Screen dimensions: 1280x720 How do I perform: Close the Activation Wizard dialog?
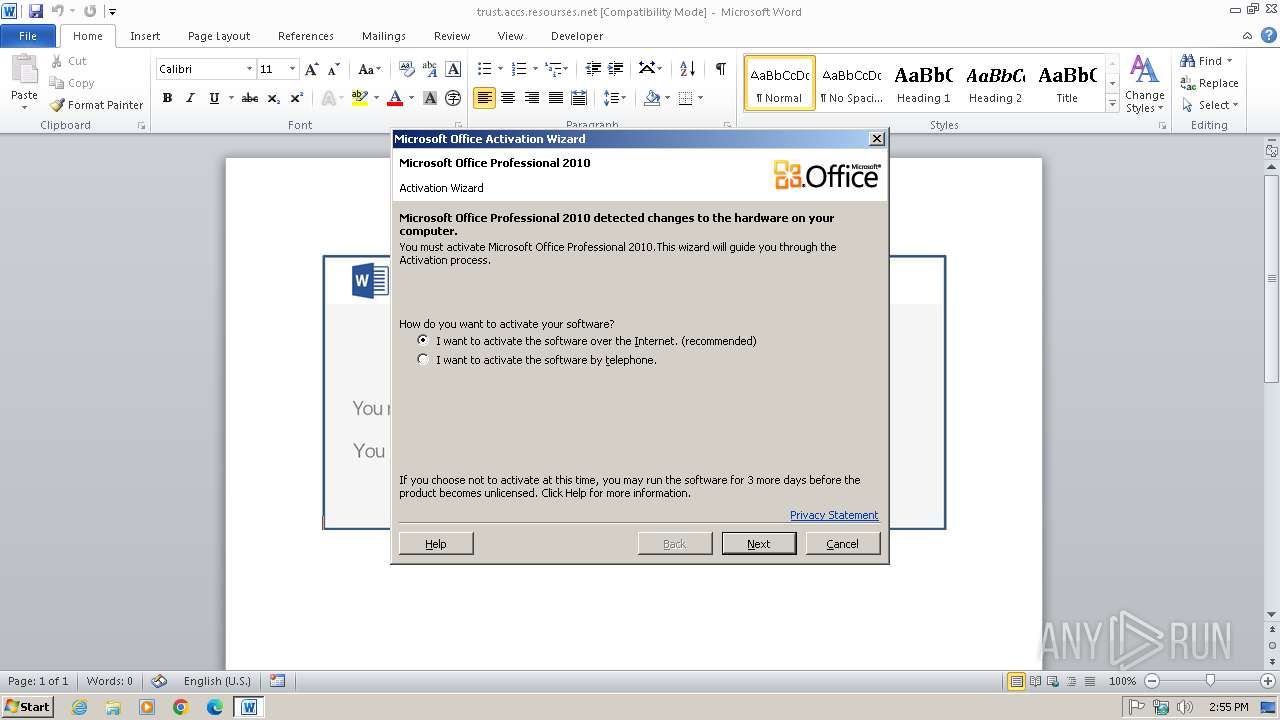877,138
